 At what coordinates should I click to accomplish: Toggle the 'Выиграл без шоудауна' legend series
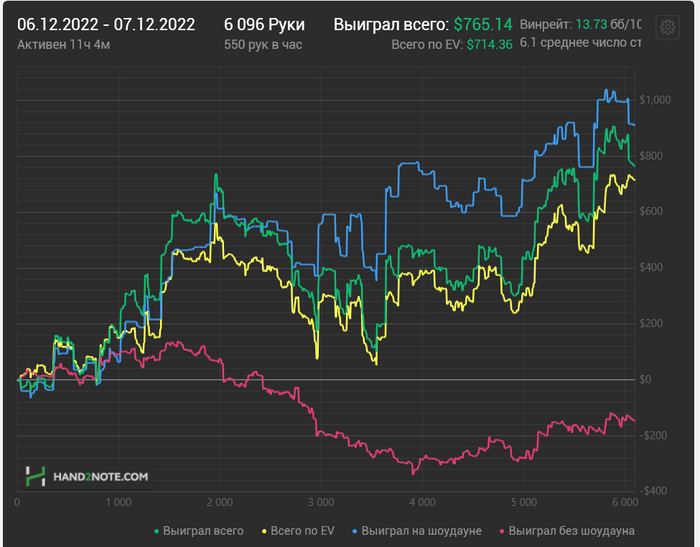click(567, 531)
